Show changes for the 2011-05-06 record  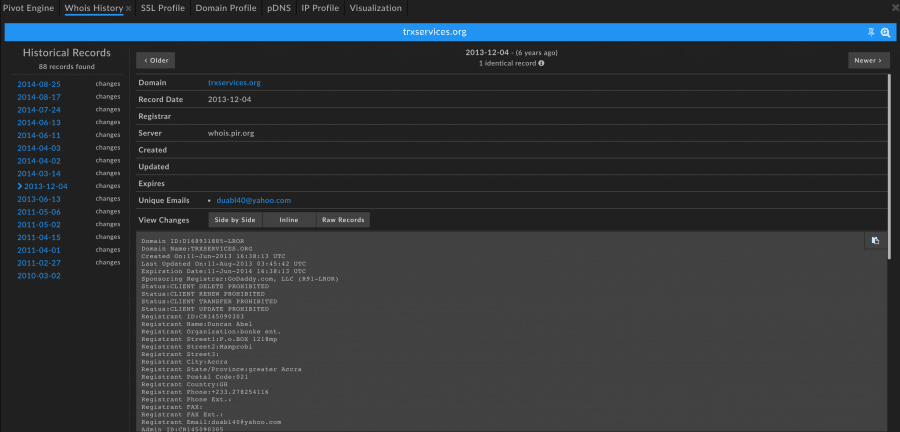pyautogui.click(x=108, y=211)
